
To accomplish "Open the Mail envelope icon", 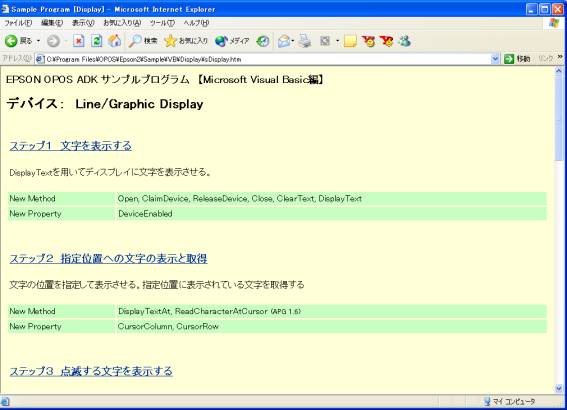I will pos(284,41).
